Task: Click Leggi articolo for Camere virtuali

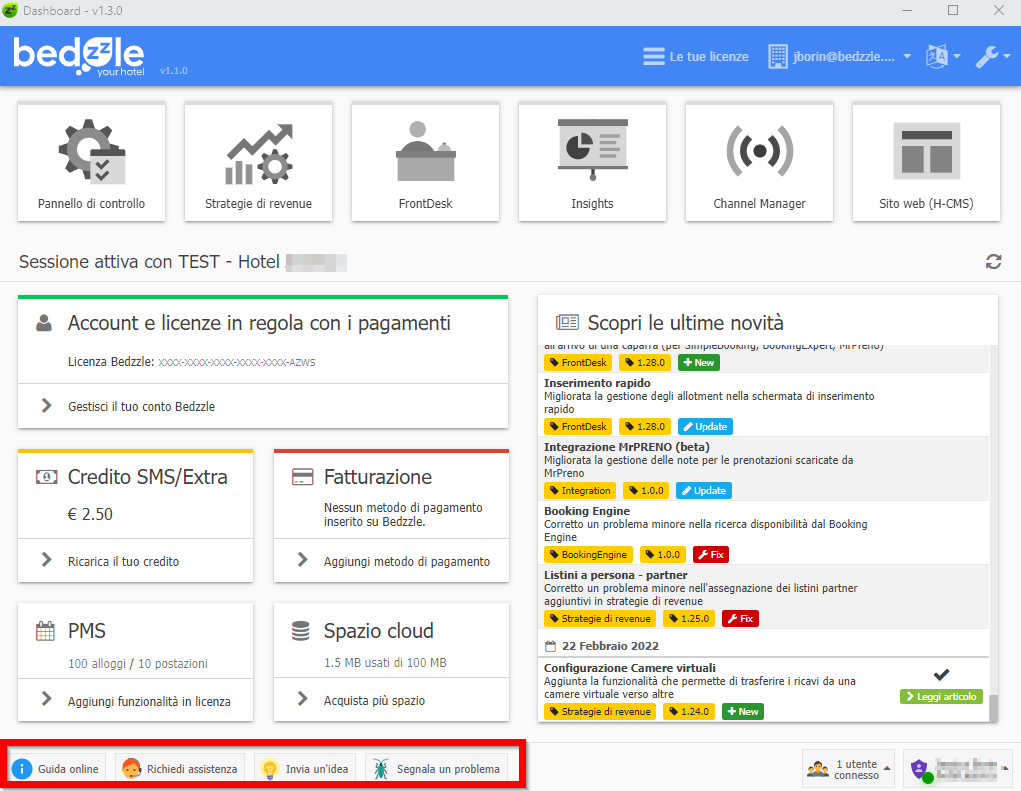Action: (941, 697)
